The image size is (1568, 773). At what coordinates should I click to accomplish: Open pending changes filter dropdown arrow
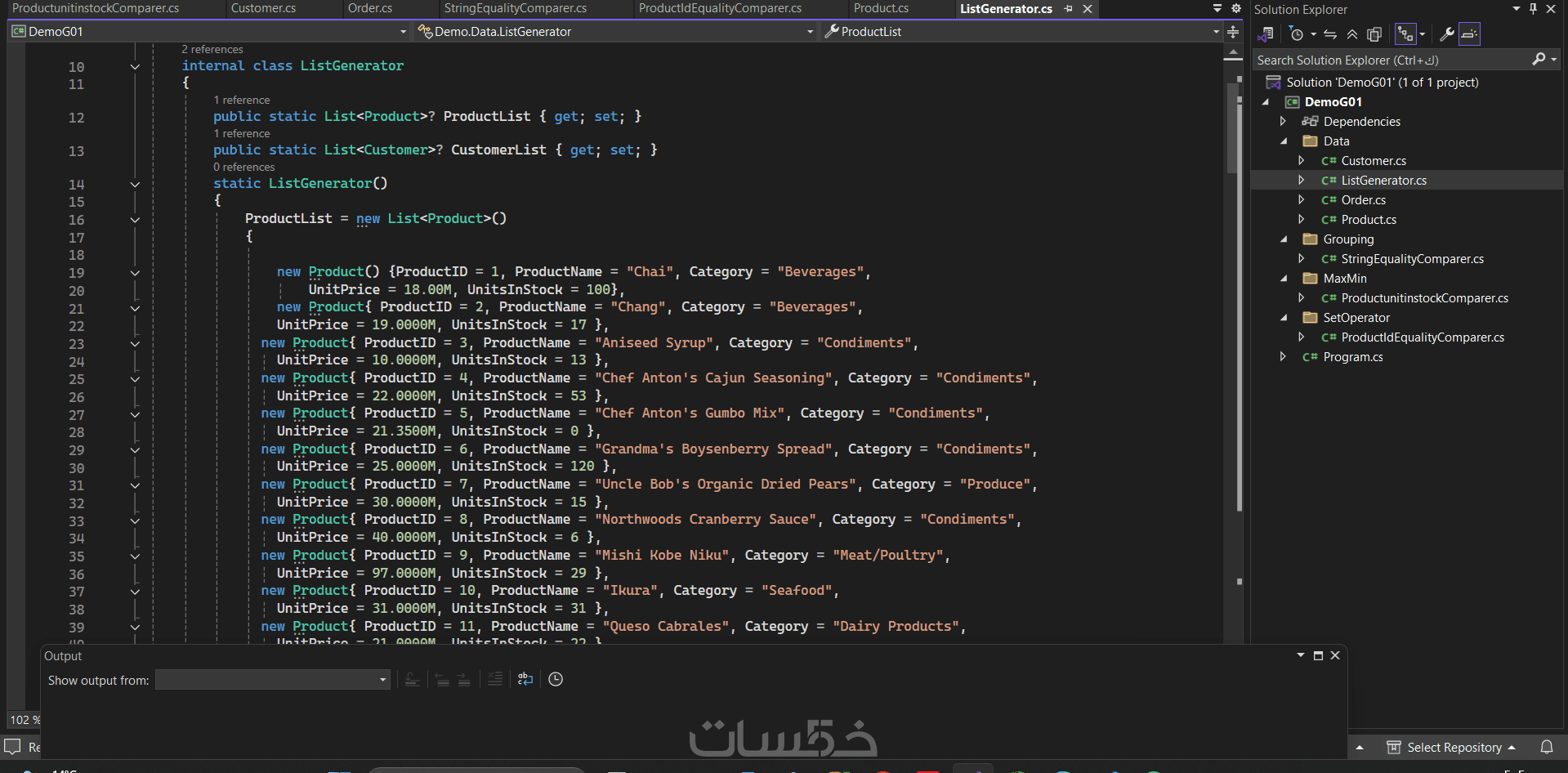[1313, 34]
